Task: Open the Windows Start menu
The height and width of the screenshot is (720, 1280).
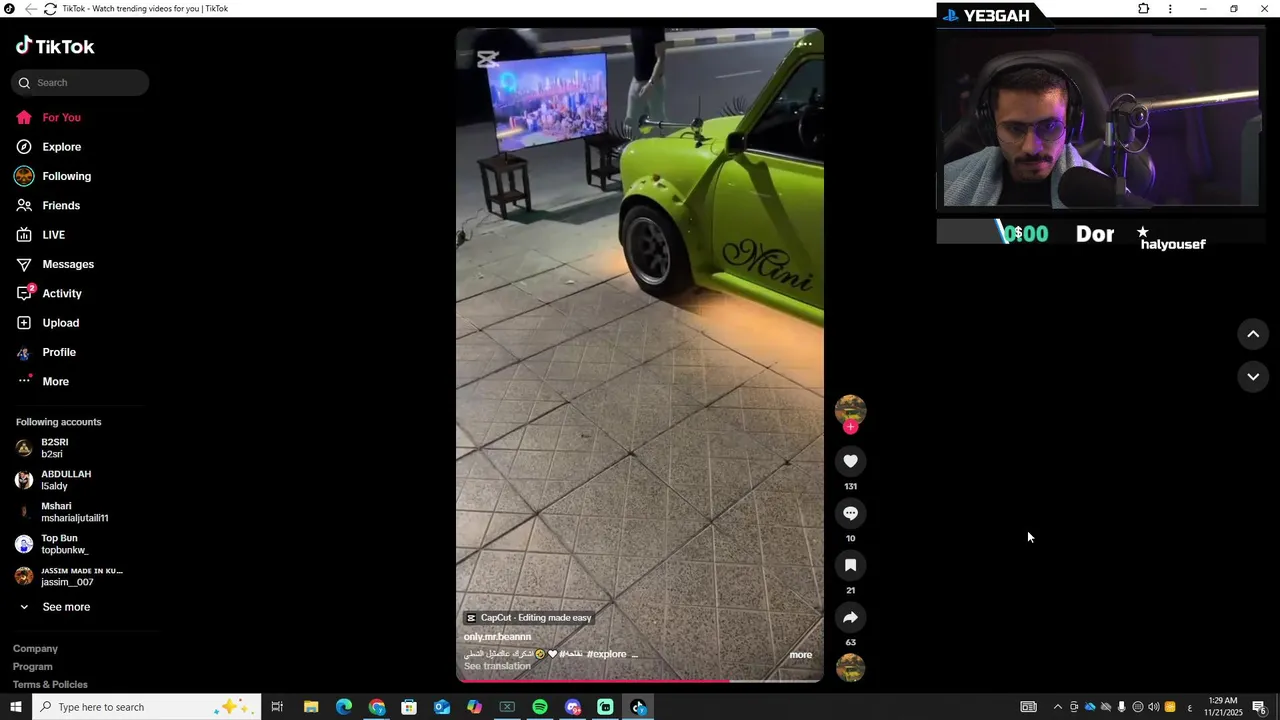Action: tap(15, 707)
